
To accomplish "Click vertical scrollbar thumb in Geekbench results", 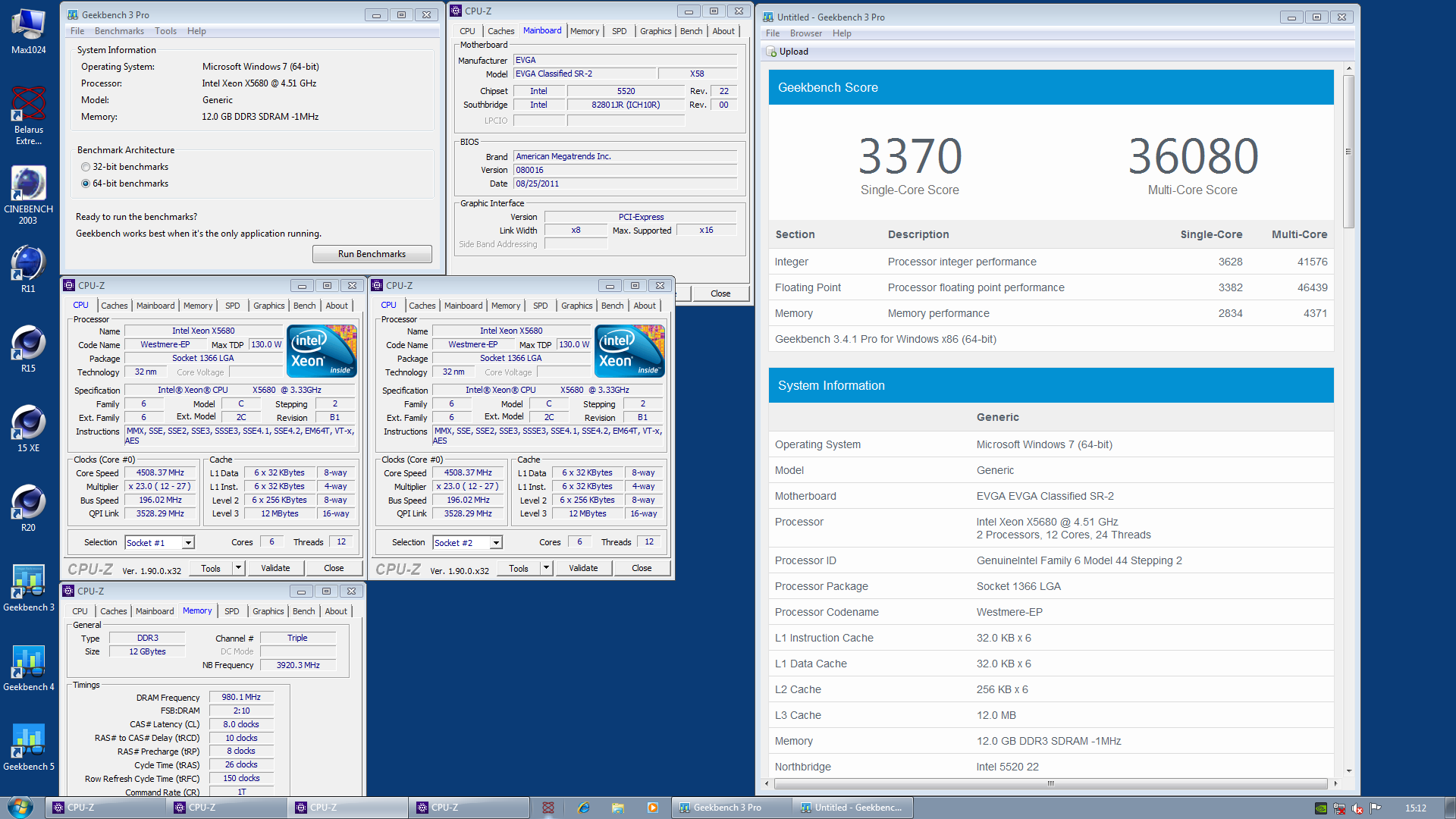I will (x=1348, y=152).
